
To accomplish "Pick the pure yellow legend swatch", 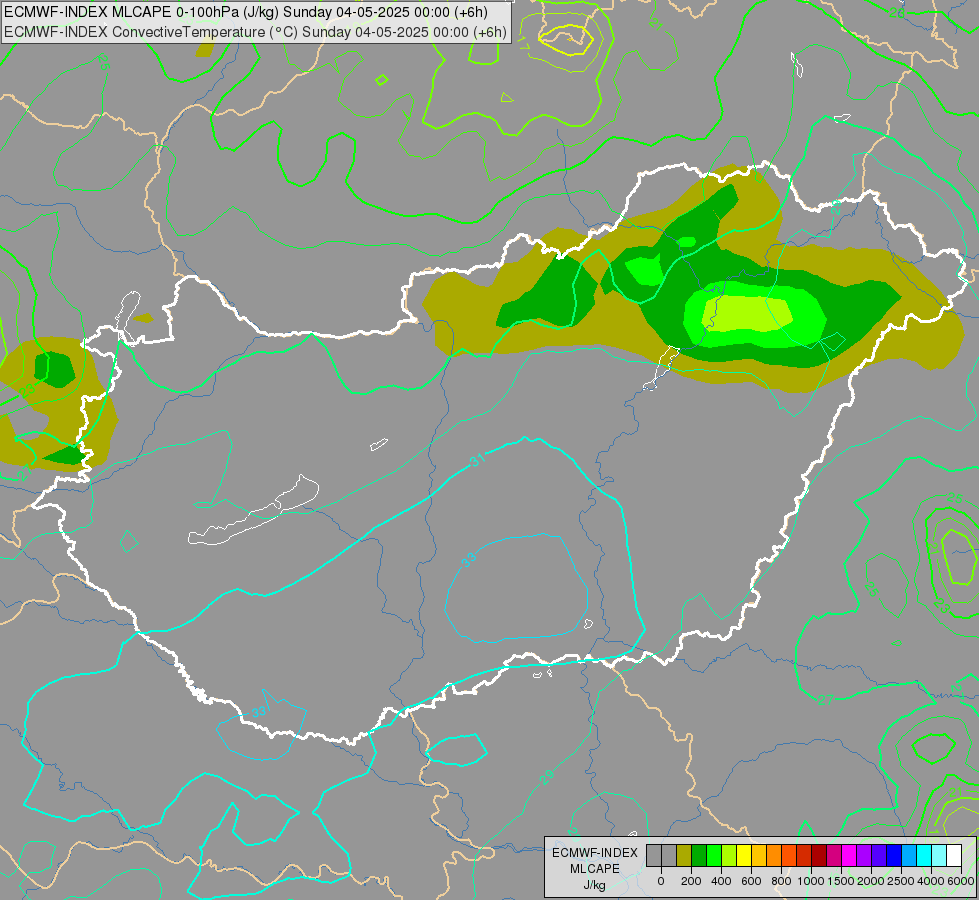I will point(744,855).
